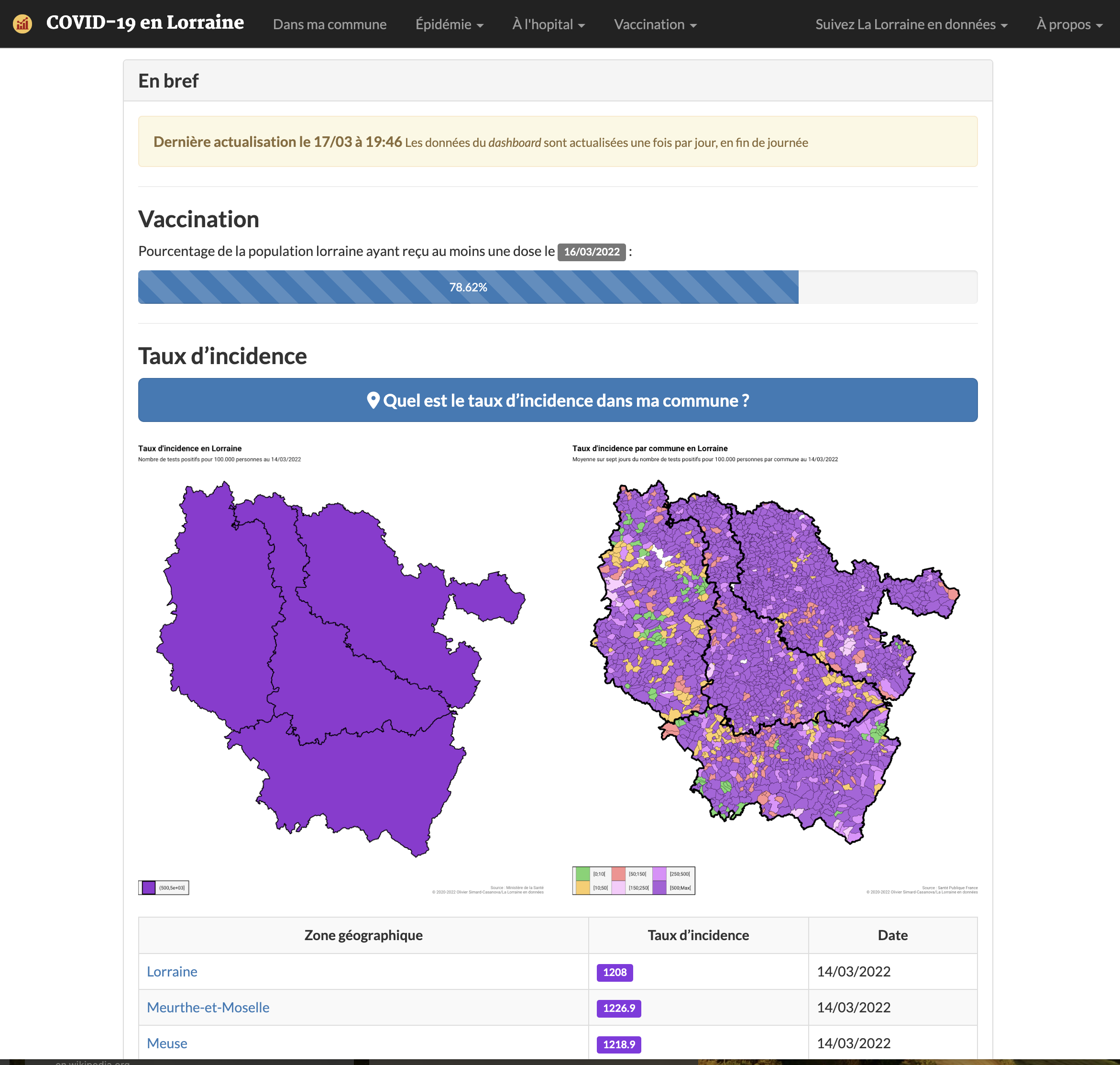Click the green [0;10[ legend swatch
This screenshot has width=1120, height=1065.
click(x=582, y=874)
